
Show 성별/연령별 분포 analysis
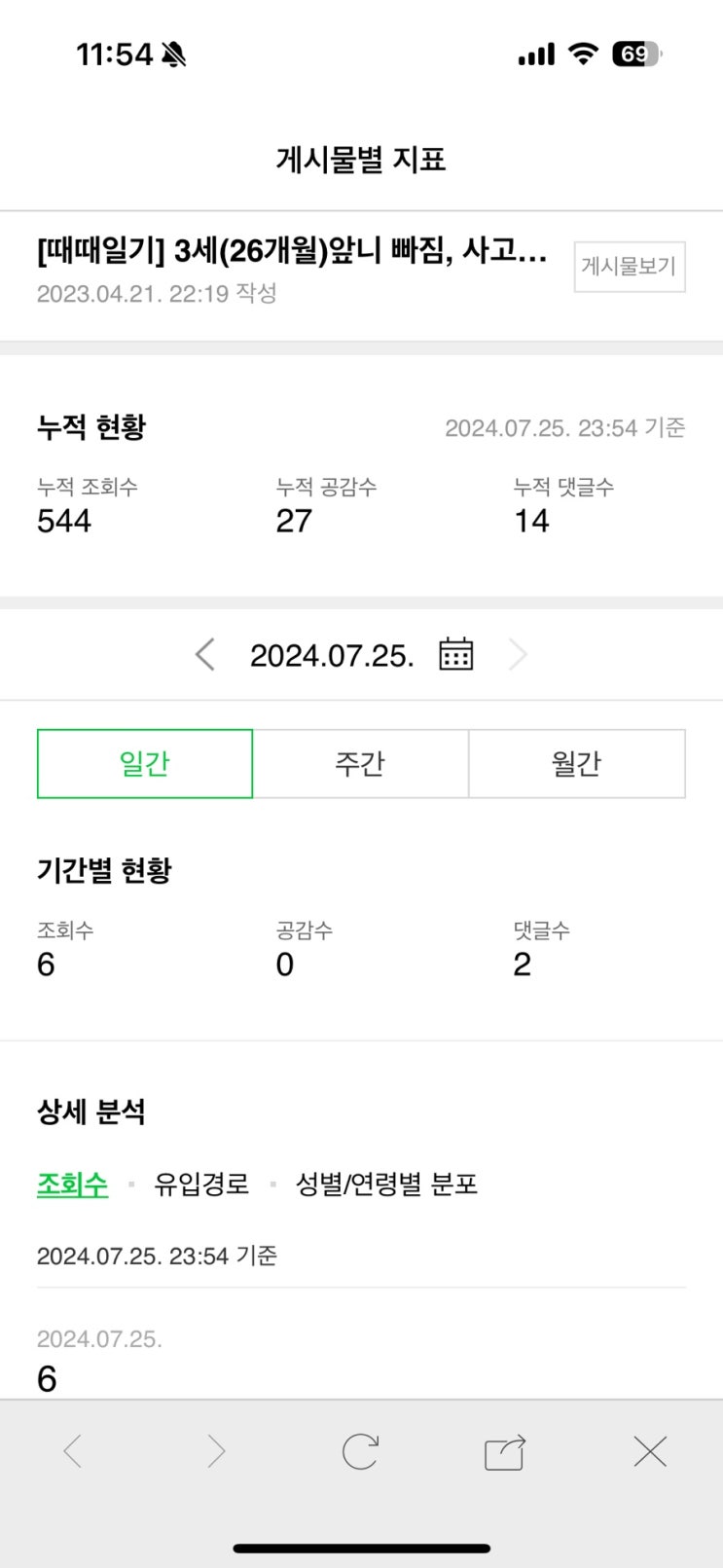coord(386,1184)
